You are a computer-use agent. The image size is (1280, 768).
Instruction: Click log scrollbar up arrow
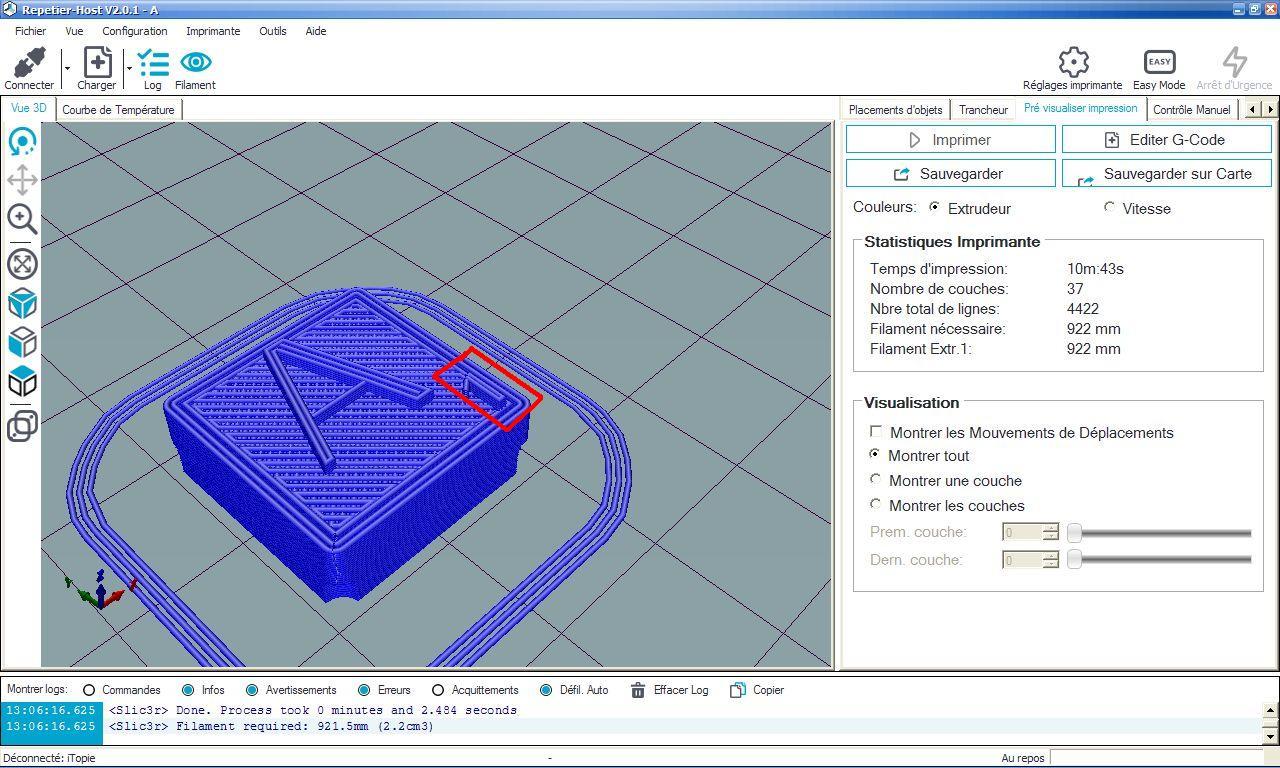pos(1270,711)
